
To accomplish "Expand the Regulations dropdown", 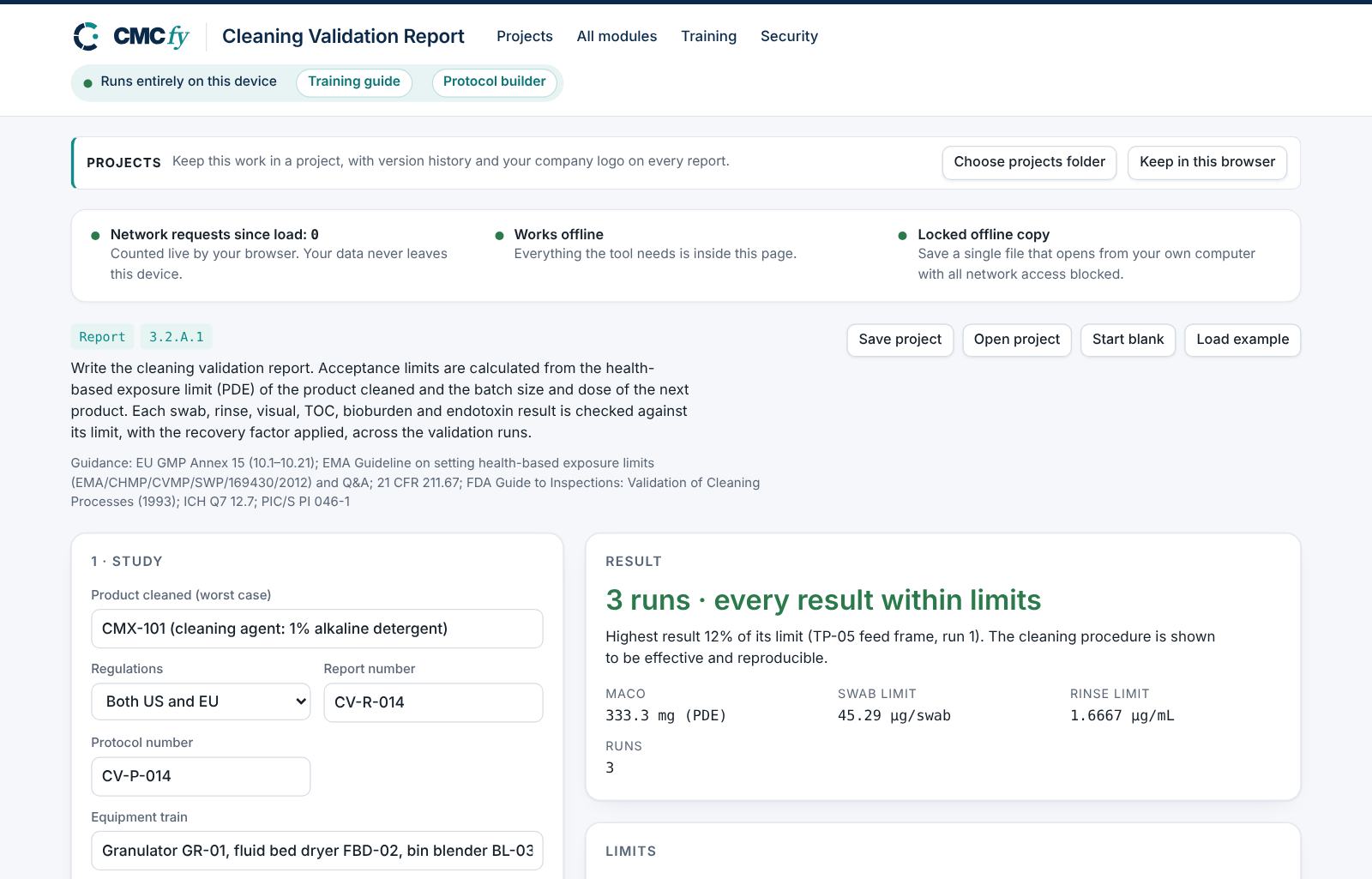I will [201, 701].
